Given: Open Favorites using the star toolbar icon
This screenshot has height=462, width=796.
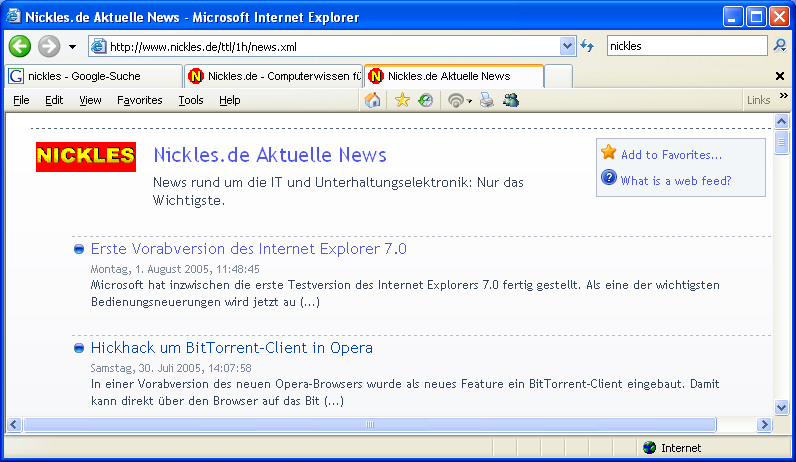Looking at the screenshot, I should [x=402, y=100].
